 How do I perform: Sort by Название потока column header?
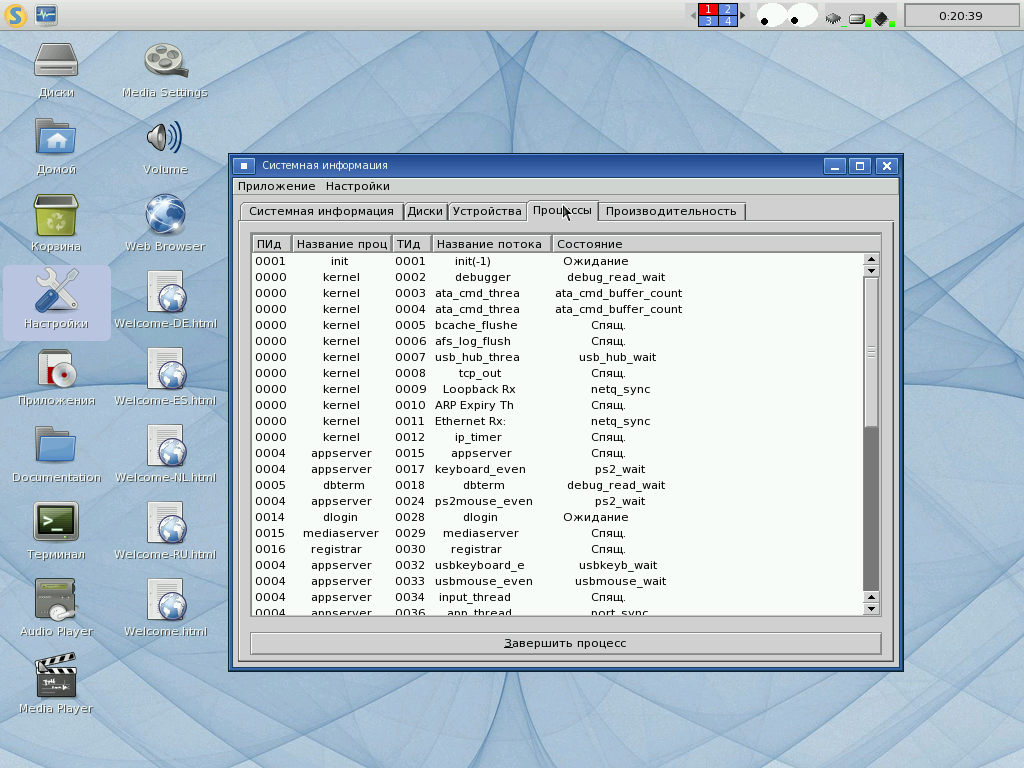[x=491, y=244]
